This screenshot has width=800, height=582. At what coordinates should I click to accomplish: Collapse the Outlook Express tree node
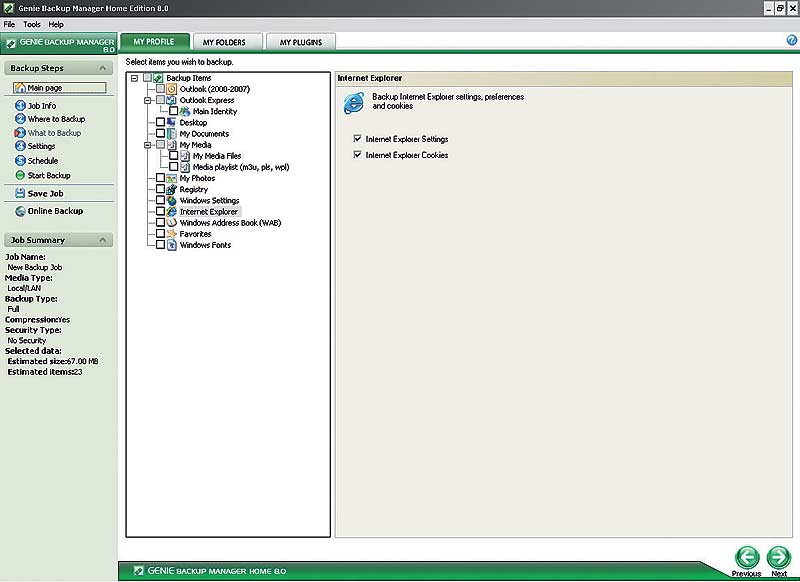147,100
